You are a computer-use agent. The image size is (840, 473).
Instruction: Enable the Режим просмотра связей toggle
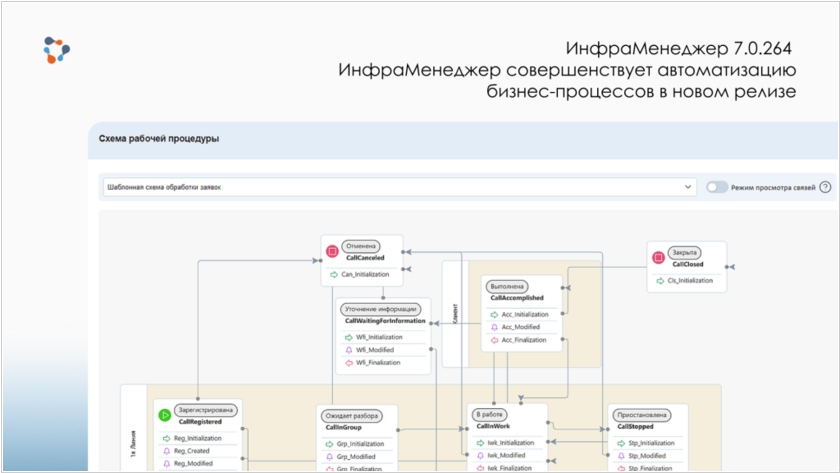click(x=716, y=187)
